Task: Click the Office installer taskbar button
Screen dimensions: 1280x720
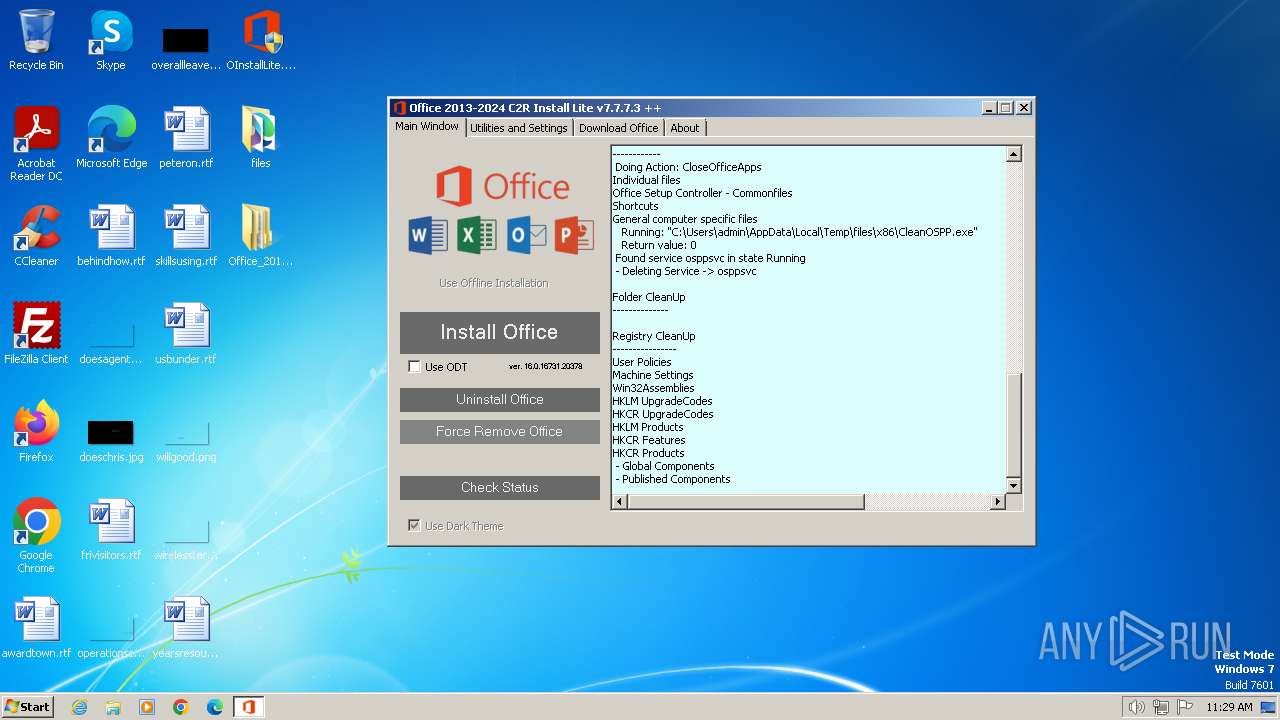Action: [248, 707]
